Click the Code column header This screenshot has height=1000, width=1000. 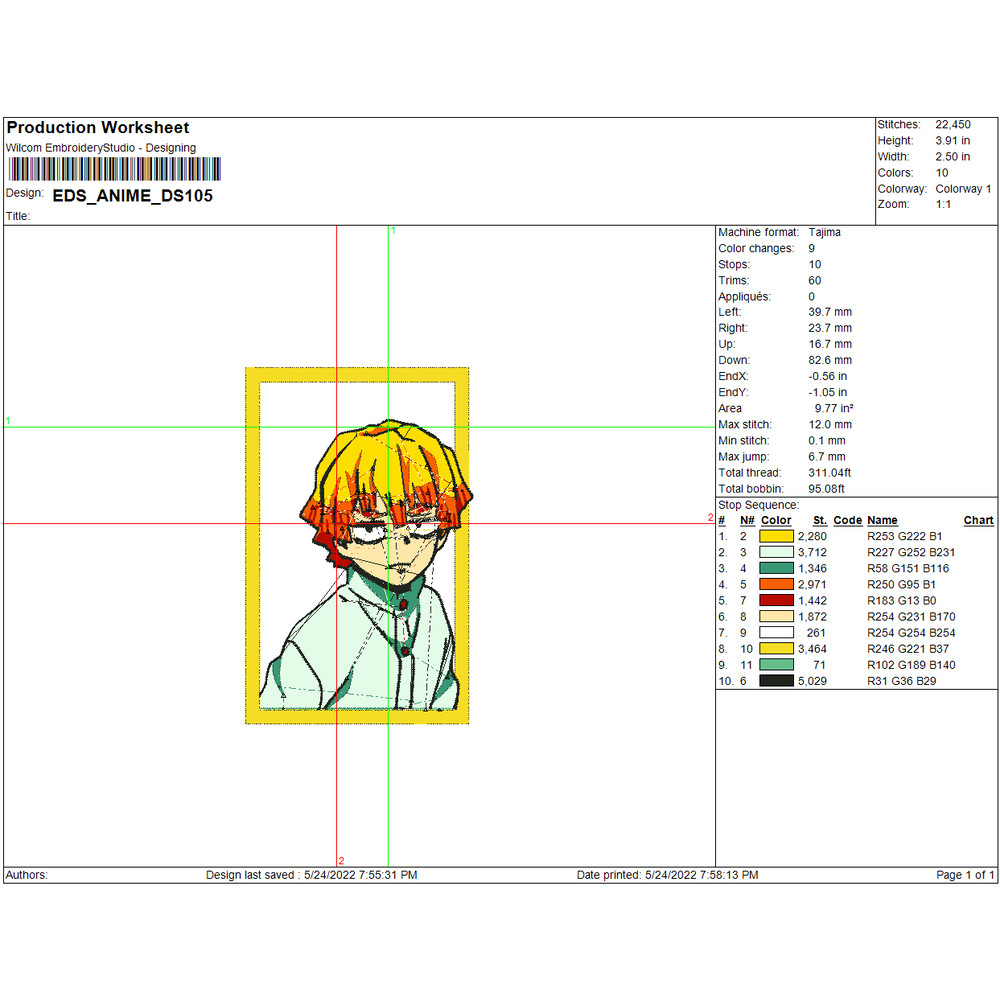847,521
